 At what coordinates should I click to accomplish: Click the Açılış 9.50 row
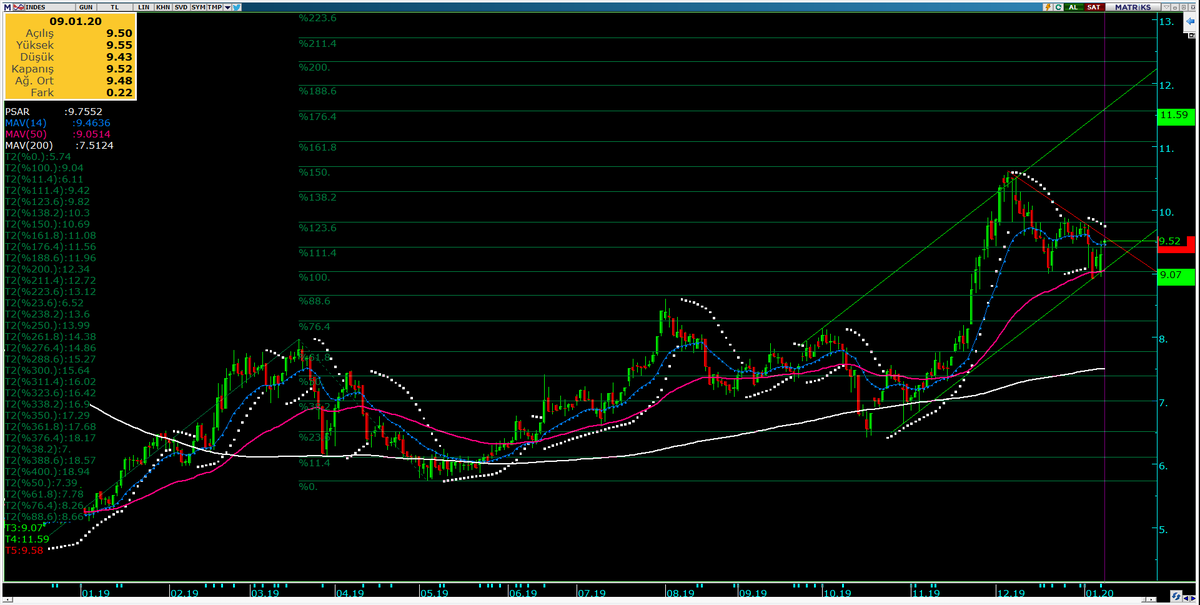tap(70, 33)
